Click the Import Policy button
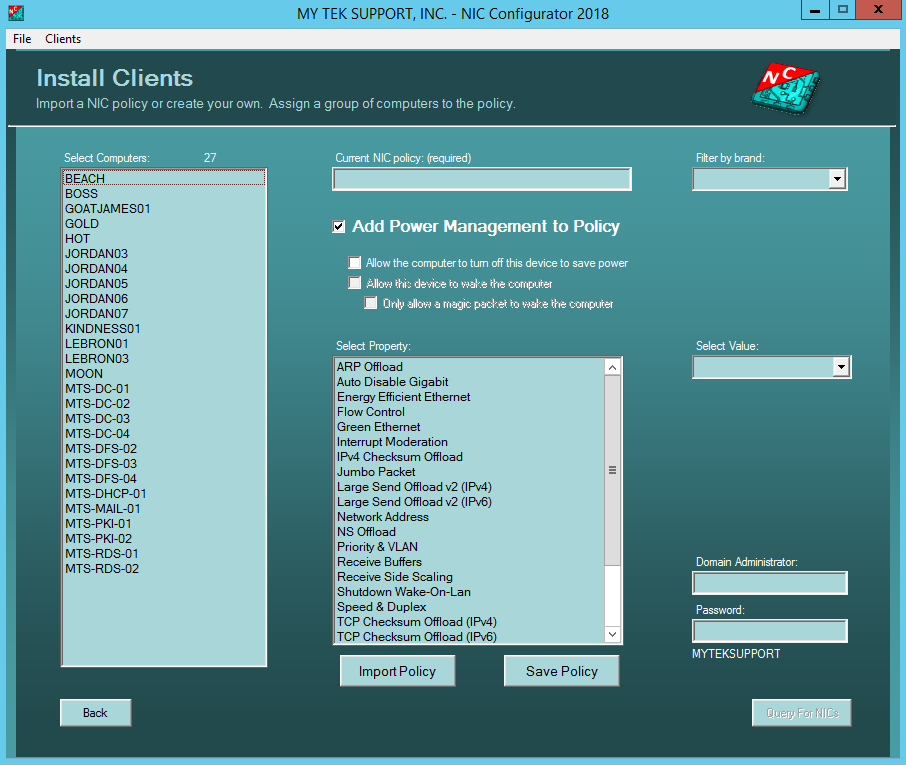Screen dimensions: 906x765 click(397, 670)
